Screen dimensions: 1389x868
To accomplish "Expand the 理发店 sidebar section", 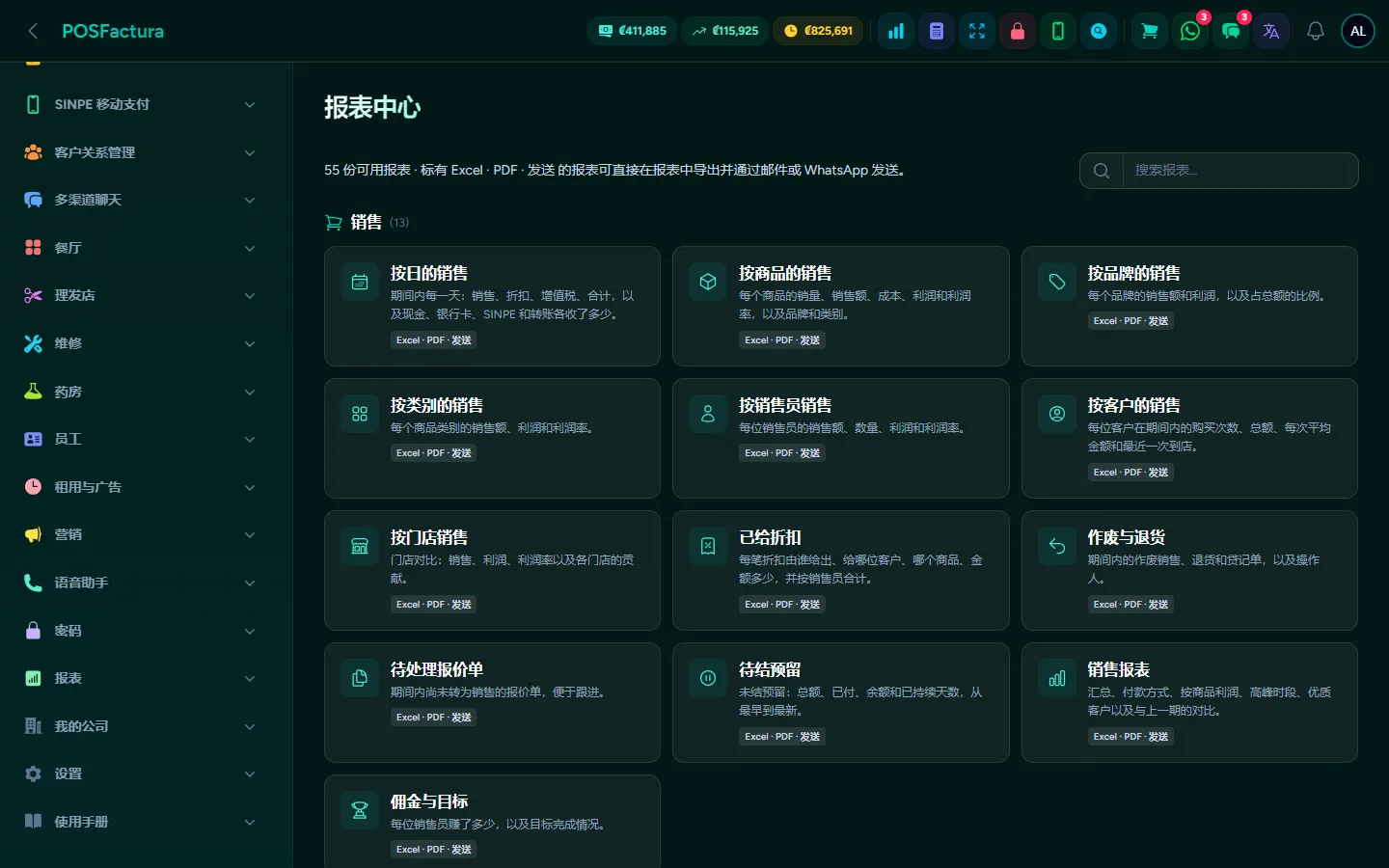I will click(x=141, y=295).
